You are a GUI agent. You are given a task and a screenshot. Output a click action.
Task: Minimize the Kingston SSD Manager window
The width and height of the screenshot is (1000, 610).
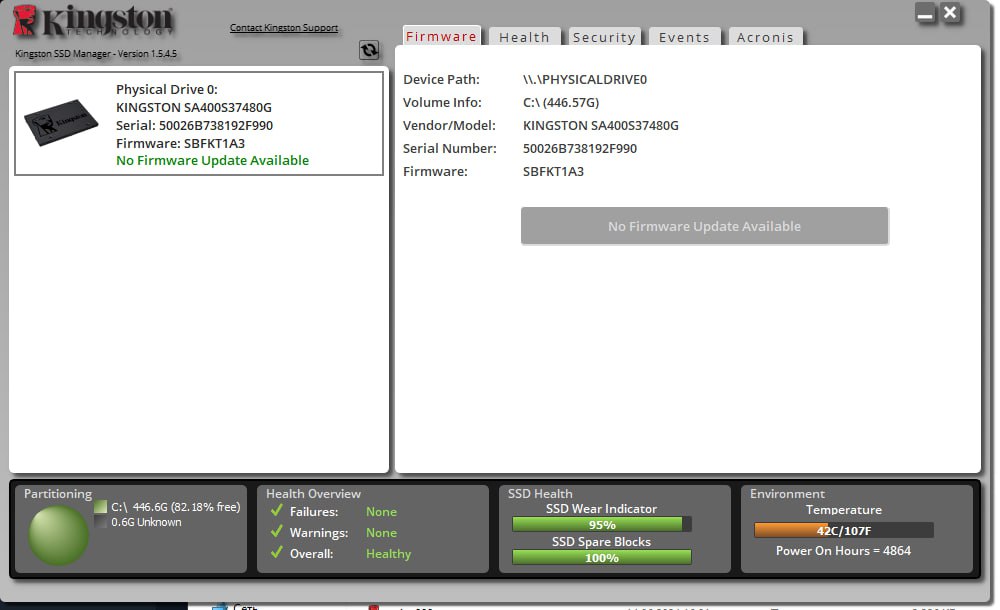pos(925,13)
